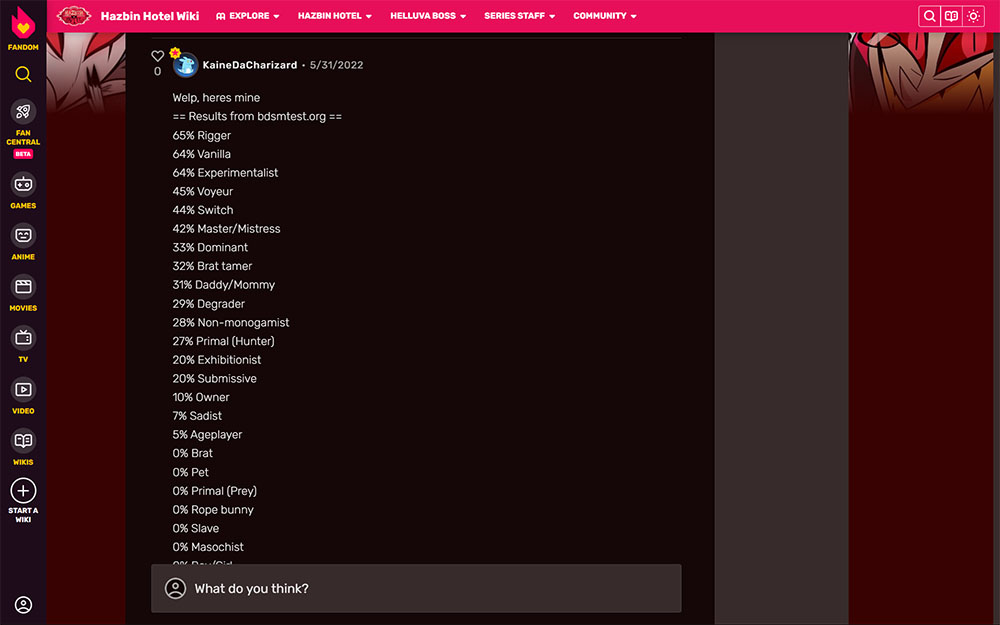Open the Series Staff menu

pyautogui.click(x=519, y=16)
